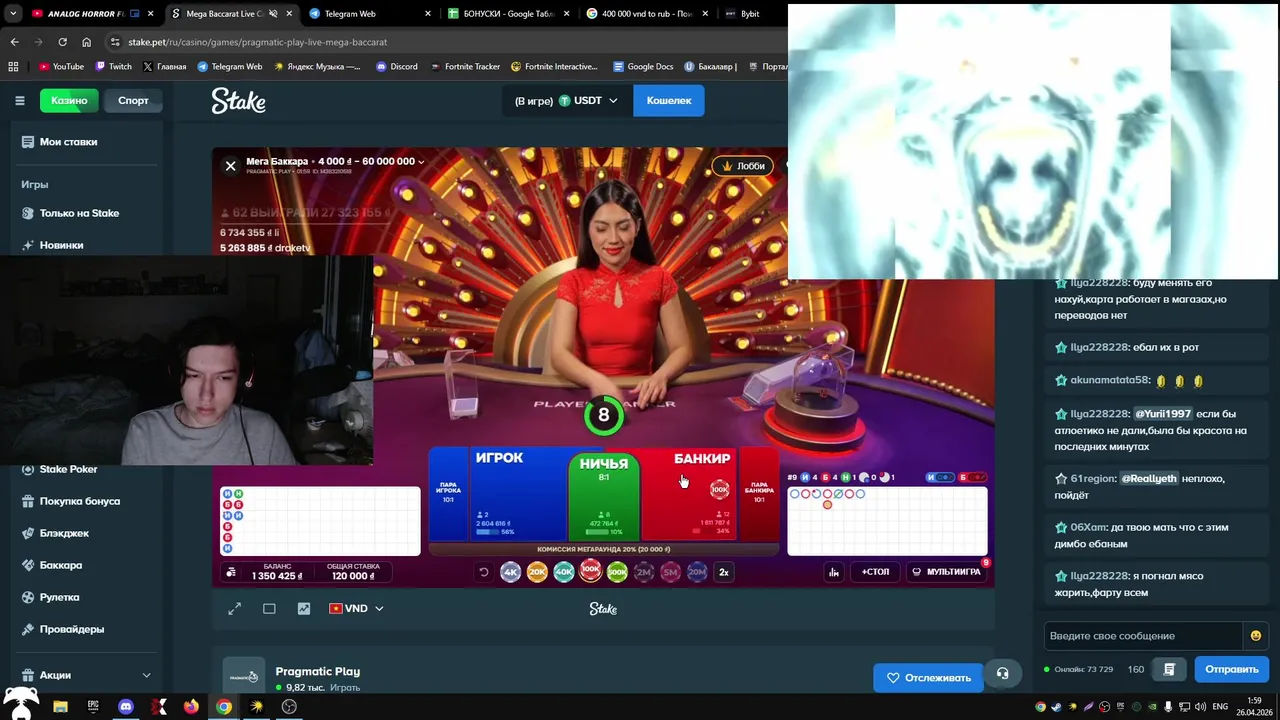
Task: Open the Pragmatic Play provider link
Action: point(317,671)
